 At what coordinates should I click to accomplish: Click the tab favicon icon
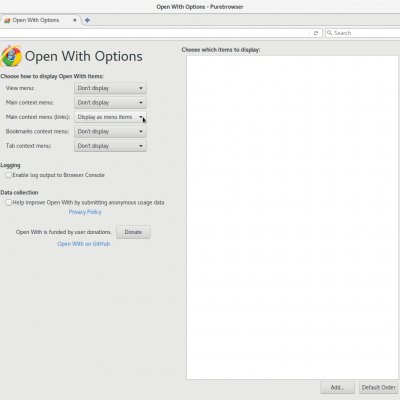pyautogui.click(x=7, y=20)
